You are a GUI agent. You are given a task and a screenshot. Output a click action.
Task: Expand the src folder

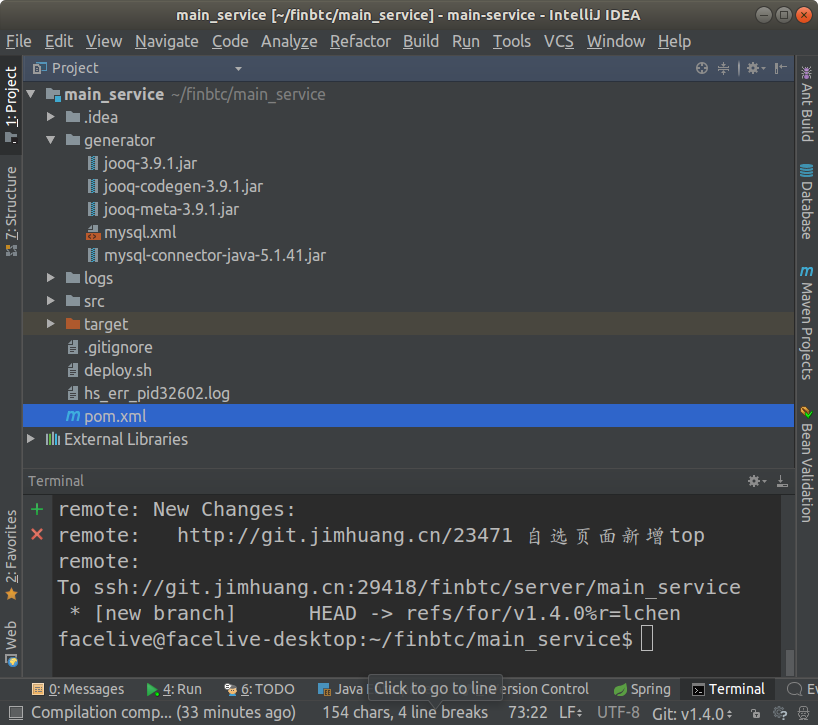click(x=51, y=300)
